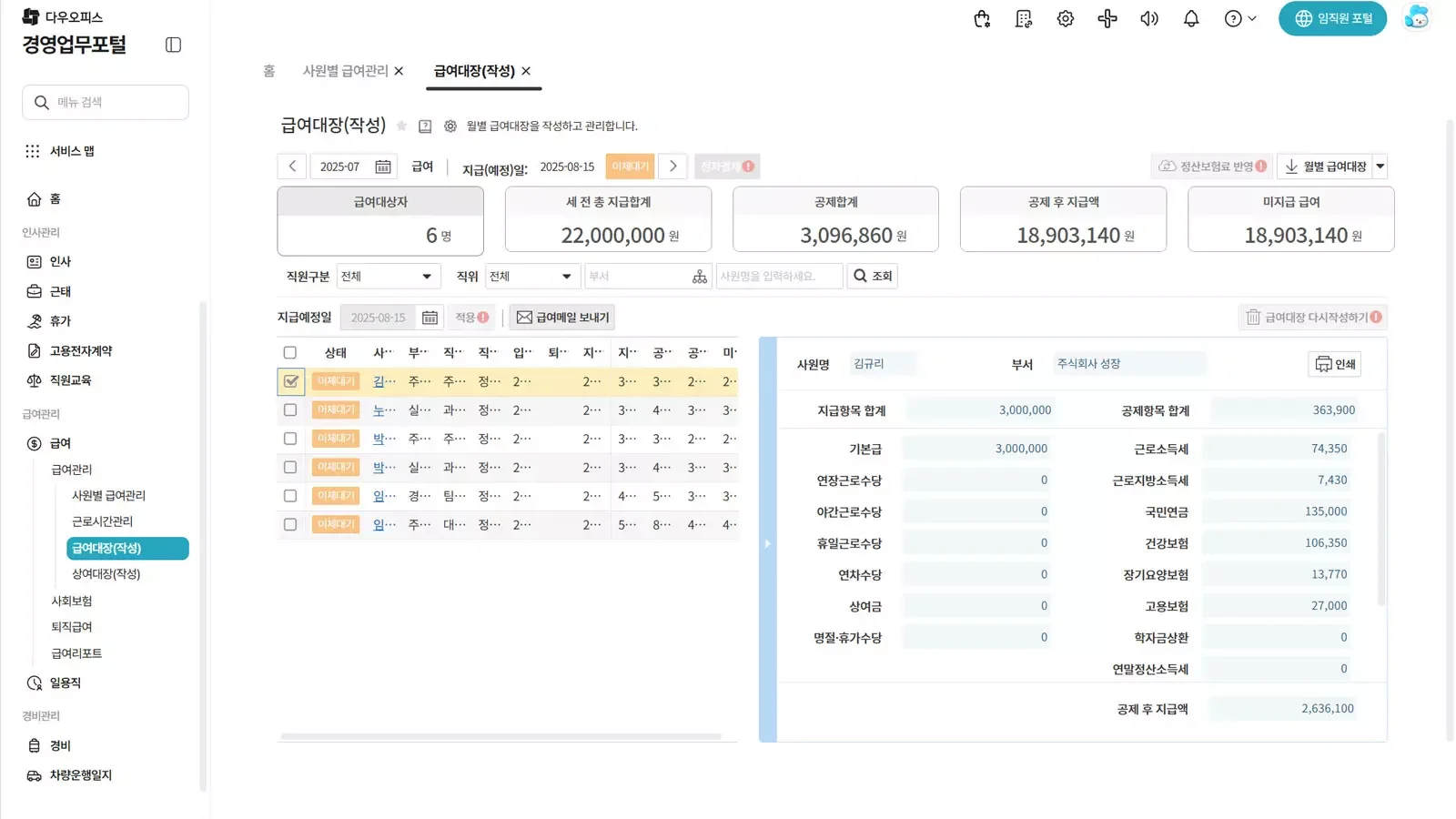Viewport: 1456px width, 819px height.
Task: Collapse the sidebar with panel icon
Action: tap(173, 45)
